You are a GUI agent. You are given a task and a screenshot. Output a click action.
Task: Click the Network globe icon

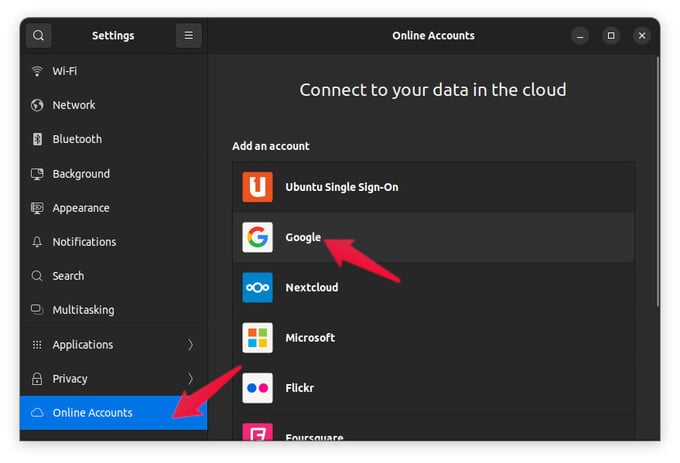(x=37, y=105)
